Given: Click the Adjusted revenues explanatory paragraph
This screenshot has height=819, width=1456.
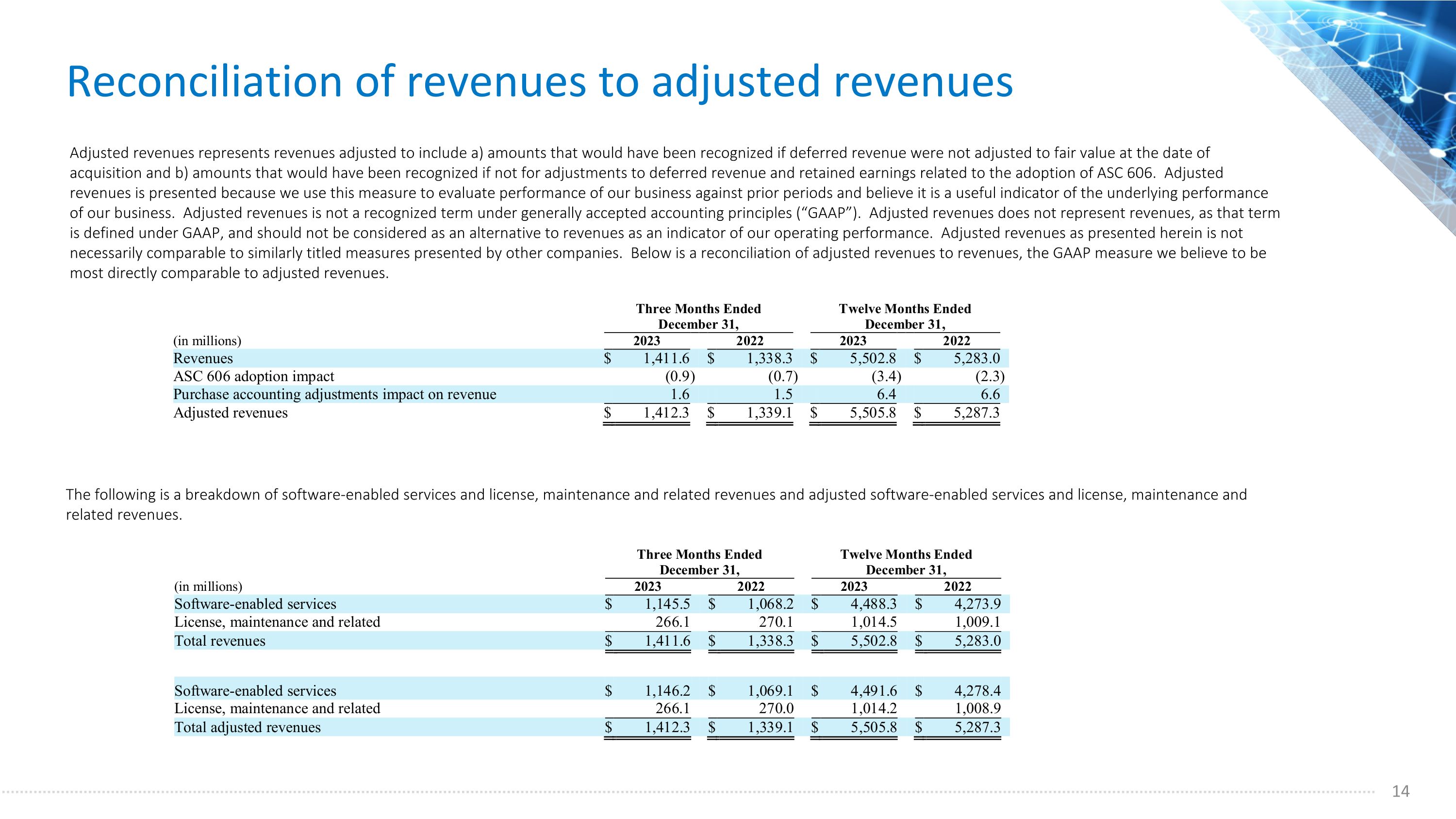Looking at the screenshot, I should (x=675, y=213).
